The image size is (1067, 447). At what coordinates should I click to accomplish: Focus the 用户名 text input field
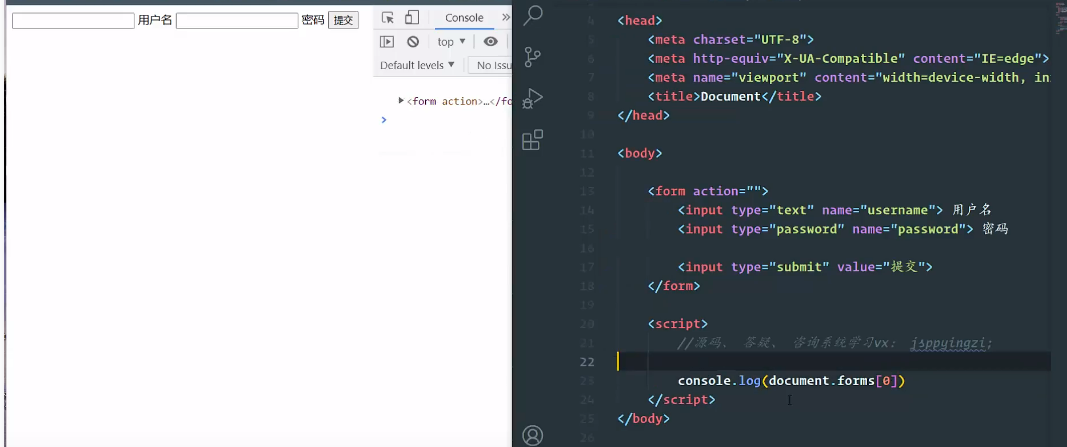tap(73, 21)
